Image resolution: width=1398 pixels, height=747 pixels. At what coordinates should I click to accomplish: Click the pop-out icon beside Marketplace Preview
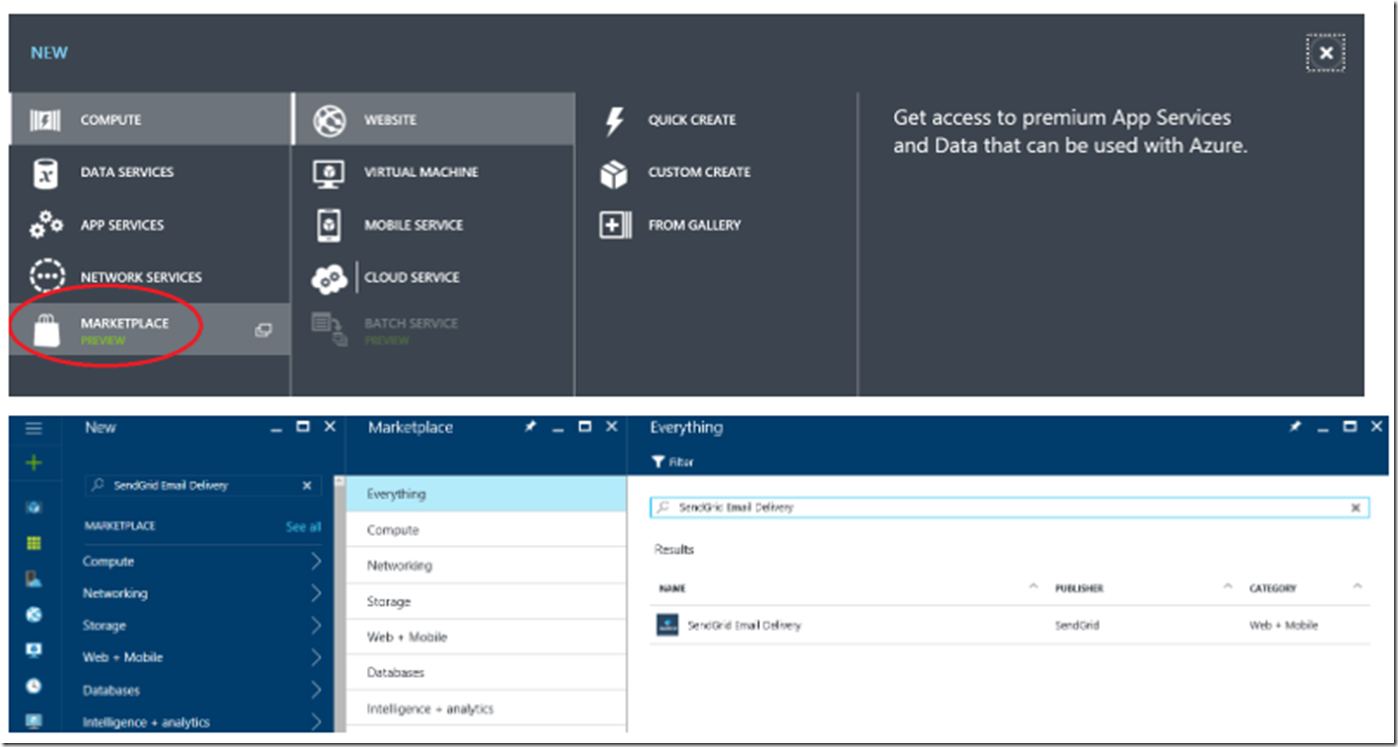pyautogui.click(x=263, y=330)
